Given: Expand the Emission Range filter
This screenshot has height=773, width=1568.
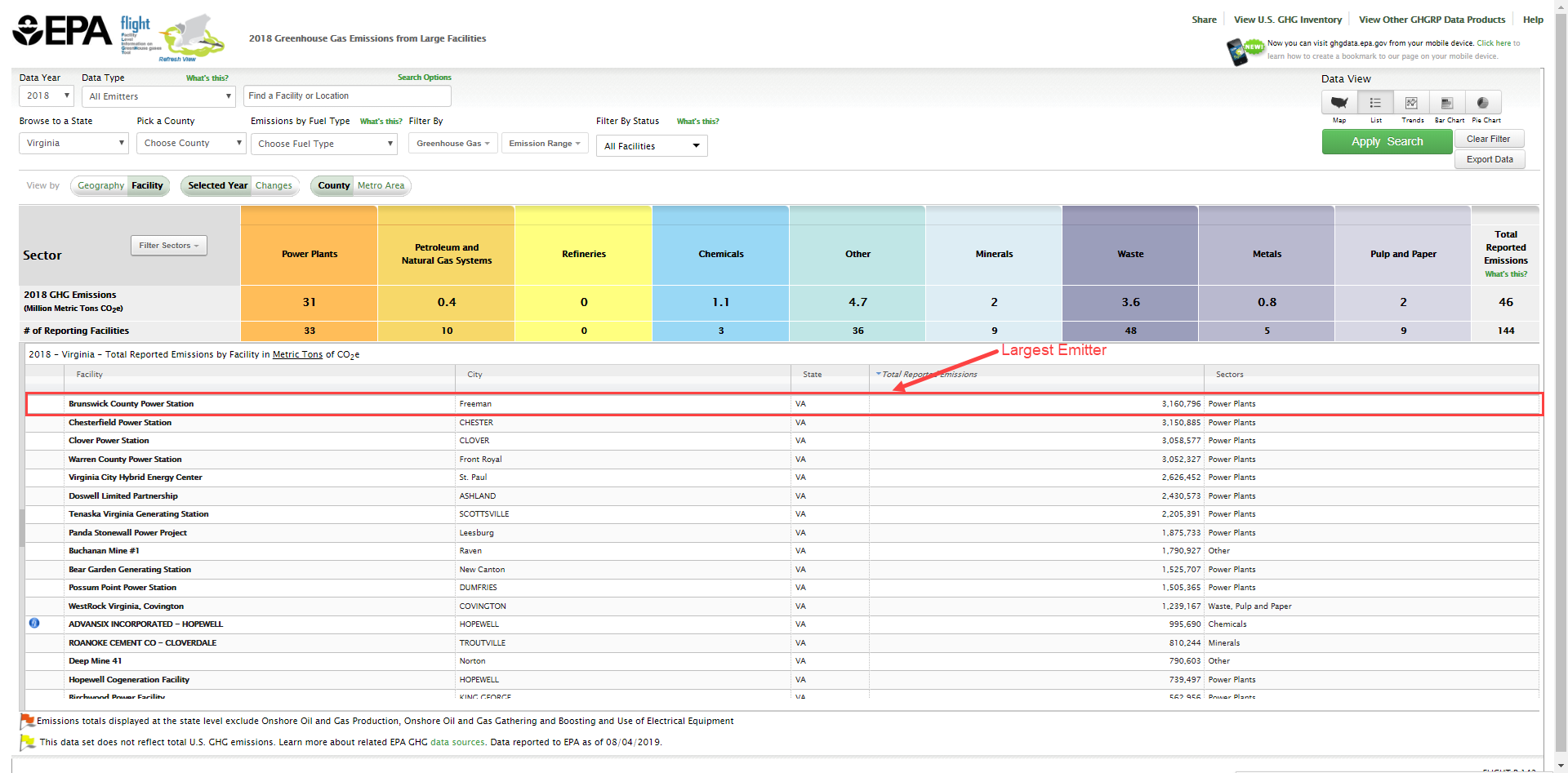Looking at the screenshot, I should click(545, 144).
